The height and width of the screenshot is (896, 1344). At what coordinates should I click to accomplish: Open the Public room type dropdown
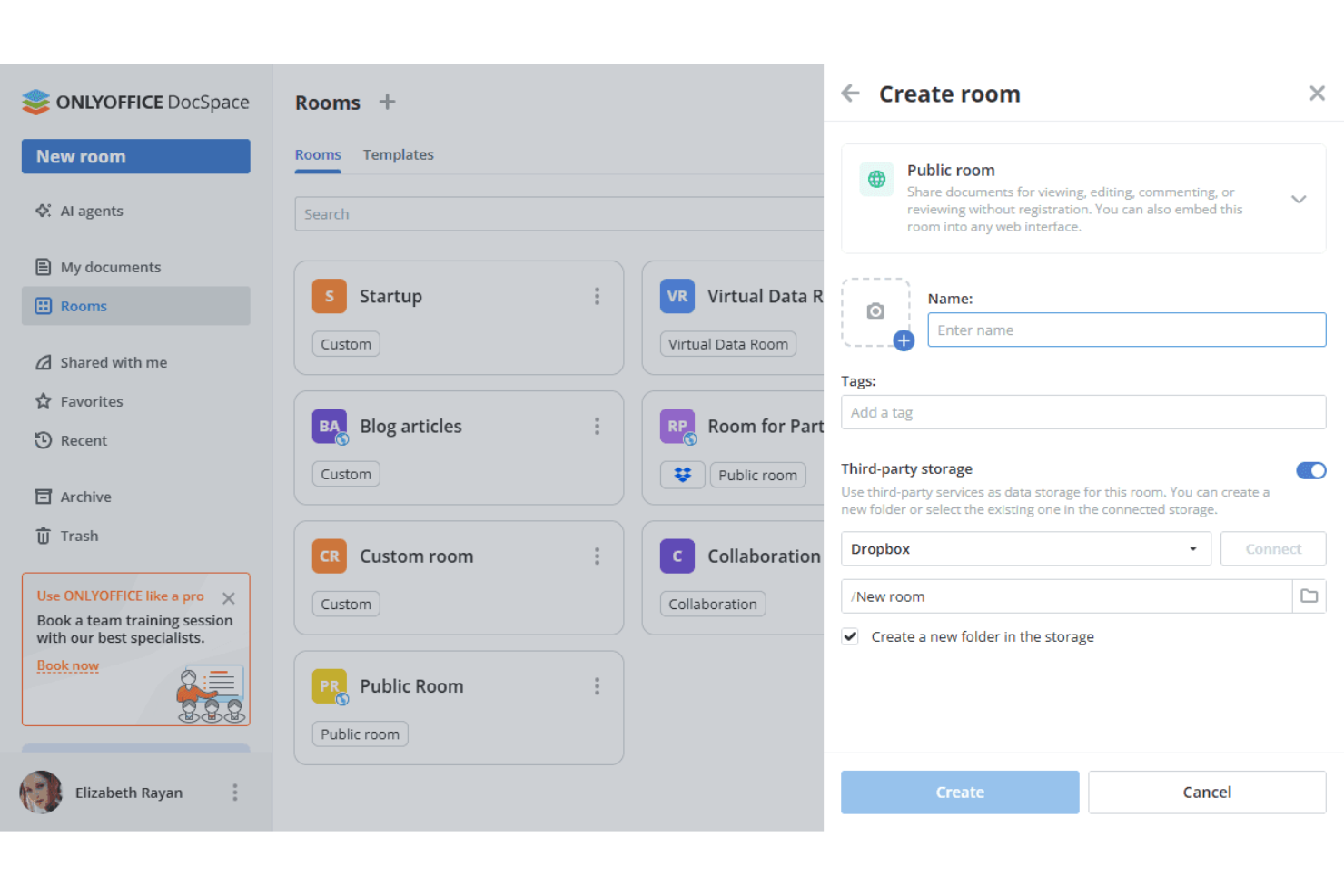pyautogui.click(x=1299, y=199)
